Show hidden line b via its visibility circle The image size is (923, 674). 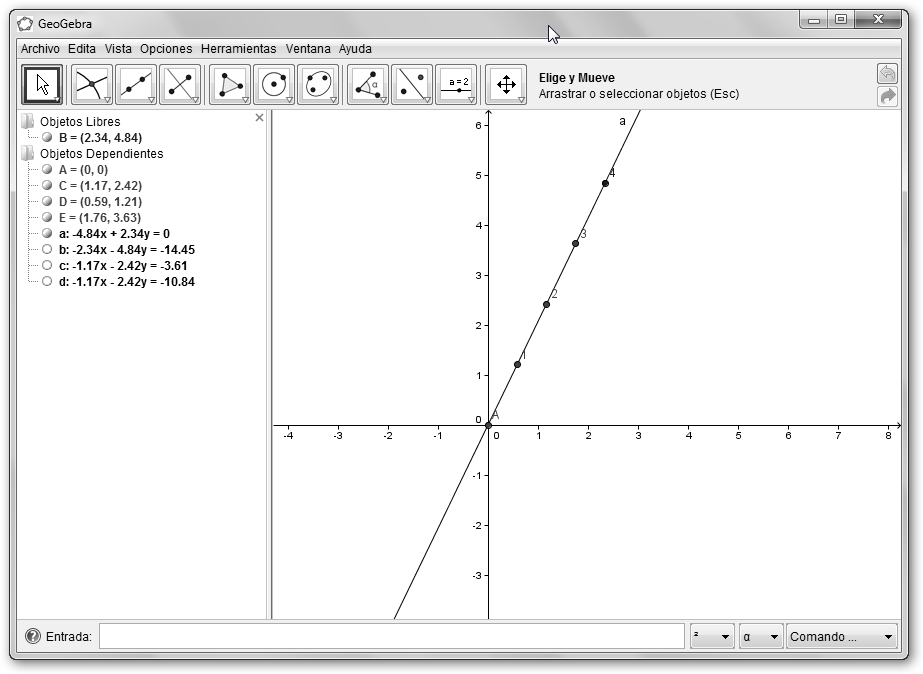47,250
